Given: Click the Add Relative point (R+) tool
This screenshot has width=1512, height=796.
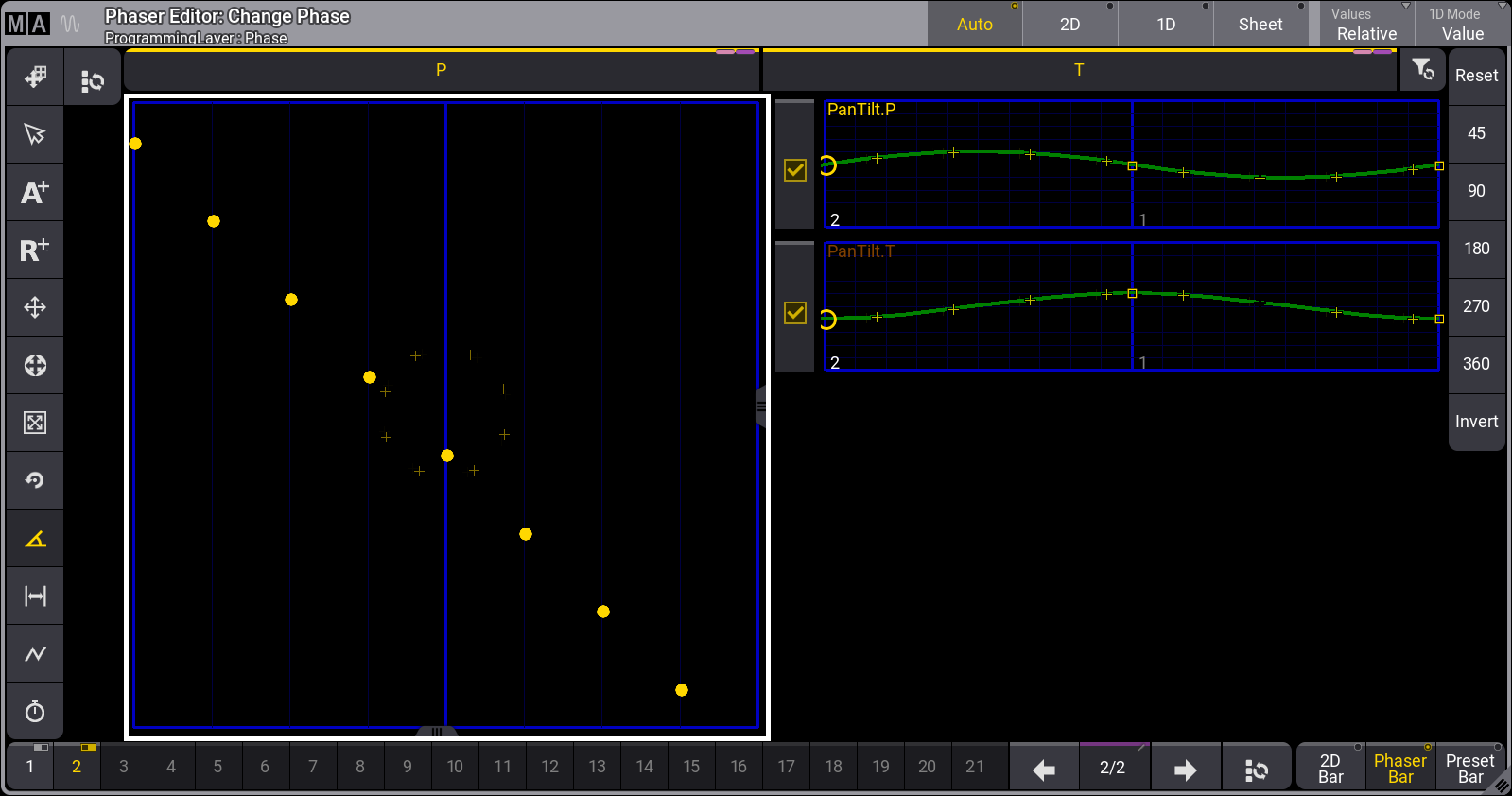Looking at the screenshot, I should point(35,250).
